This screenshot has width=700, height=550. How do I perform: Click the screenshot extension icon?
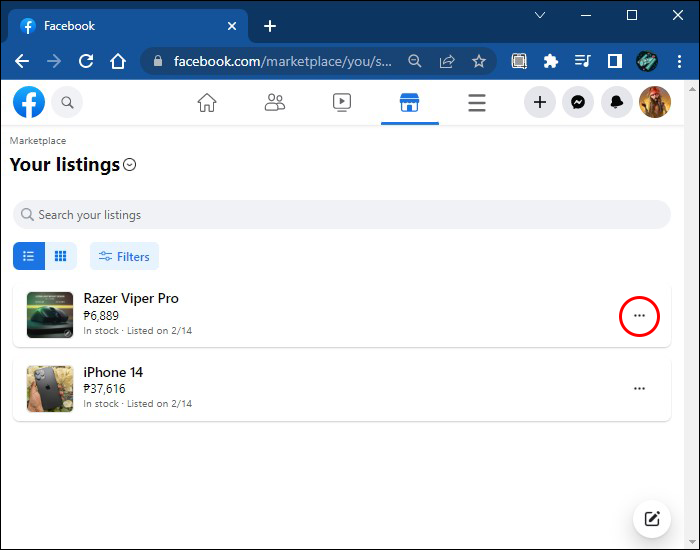click(x=519, y=61)
